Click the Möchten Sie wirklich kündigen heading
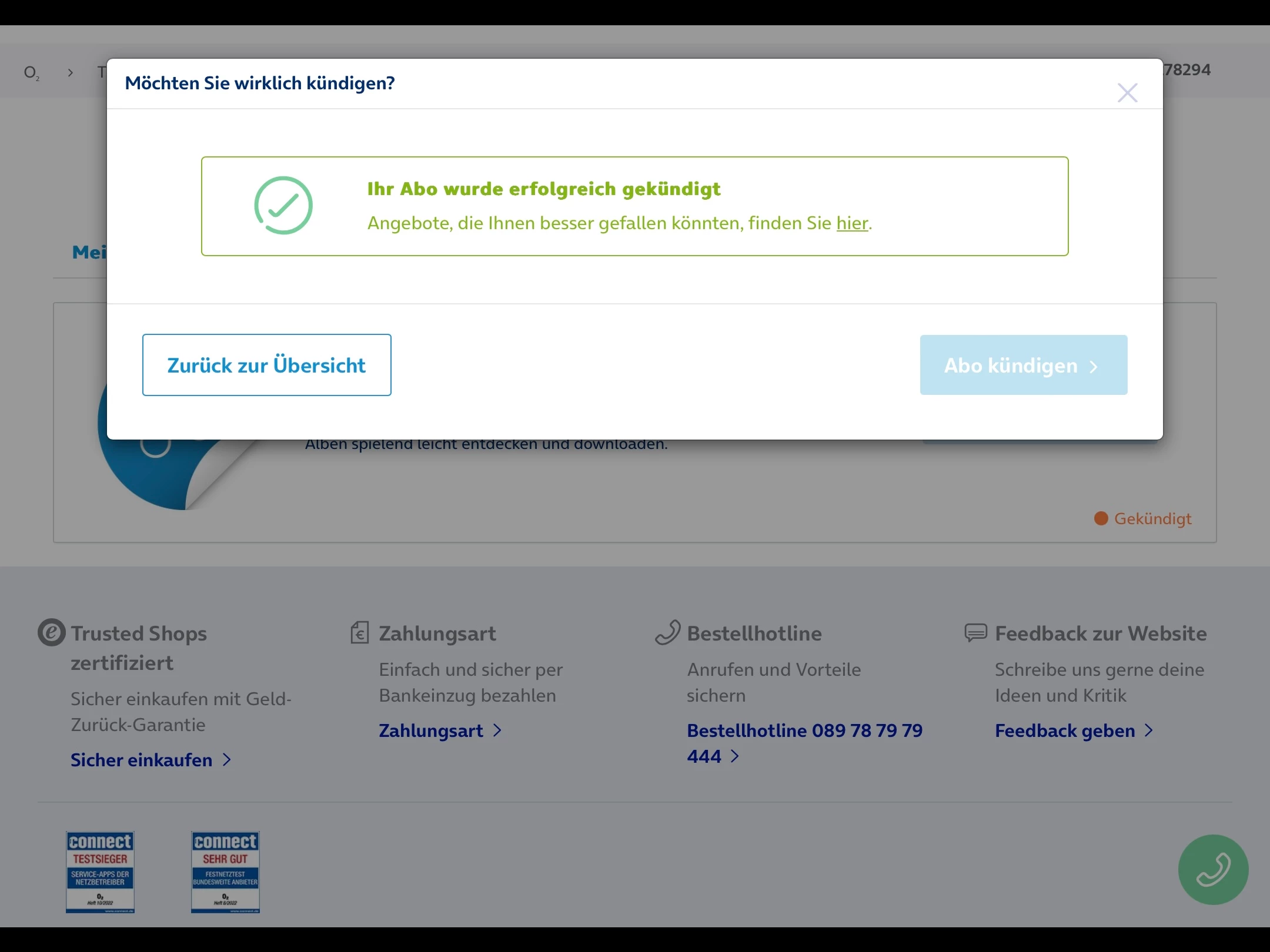Screen dimensions: 1270x952 [260, 83]
